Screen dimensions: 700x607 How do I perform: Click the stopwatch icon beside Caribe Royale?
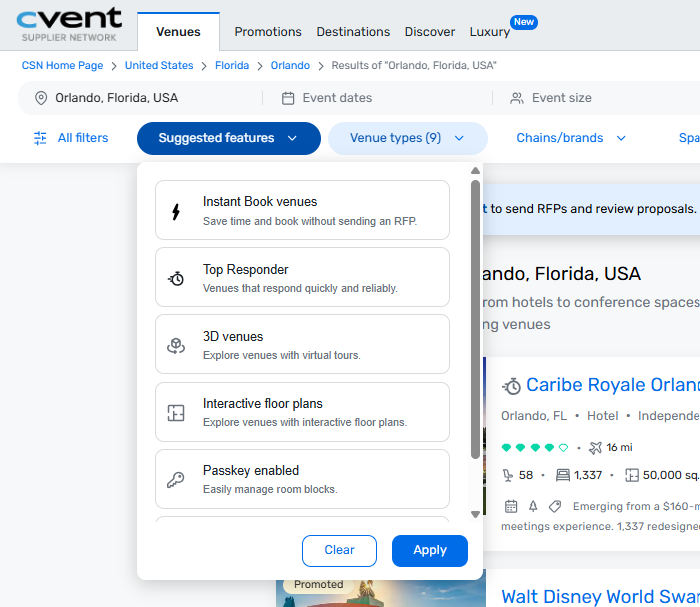tap(512, 386)
